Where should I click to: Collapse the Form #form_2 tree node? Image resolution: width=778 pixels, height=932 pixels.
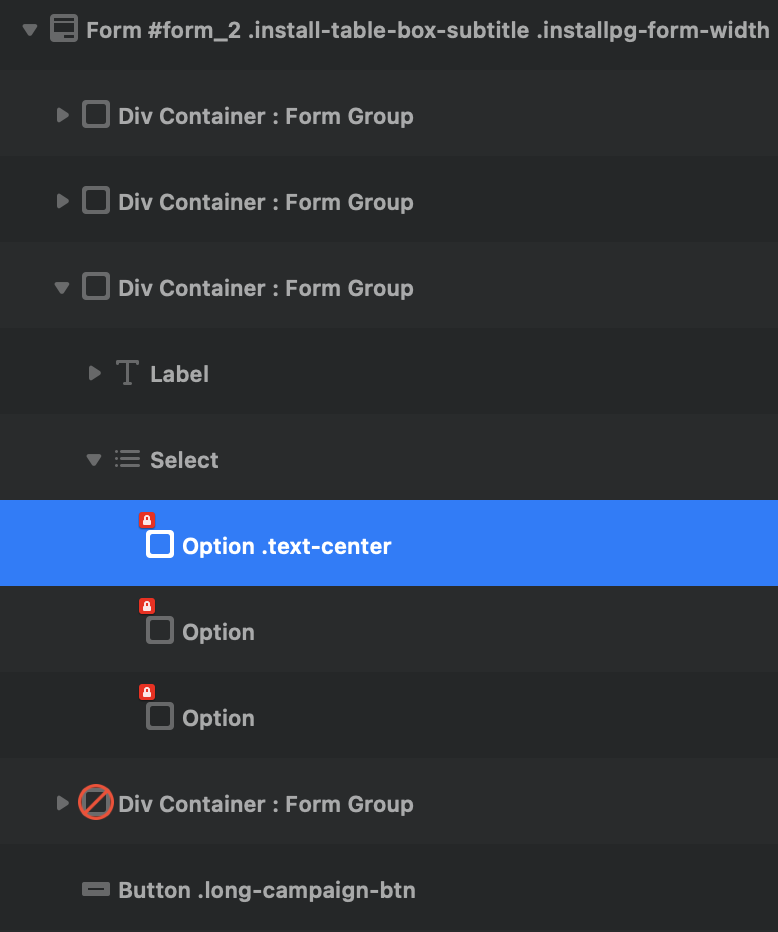pos(30,30)
